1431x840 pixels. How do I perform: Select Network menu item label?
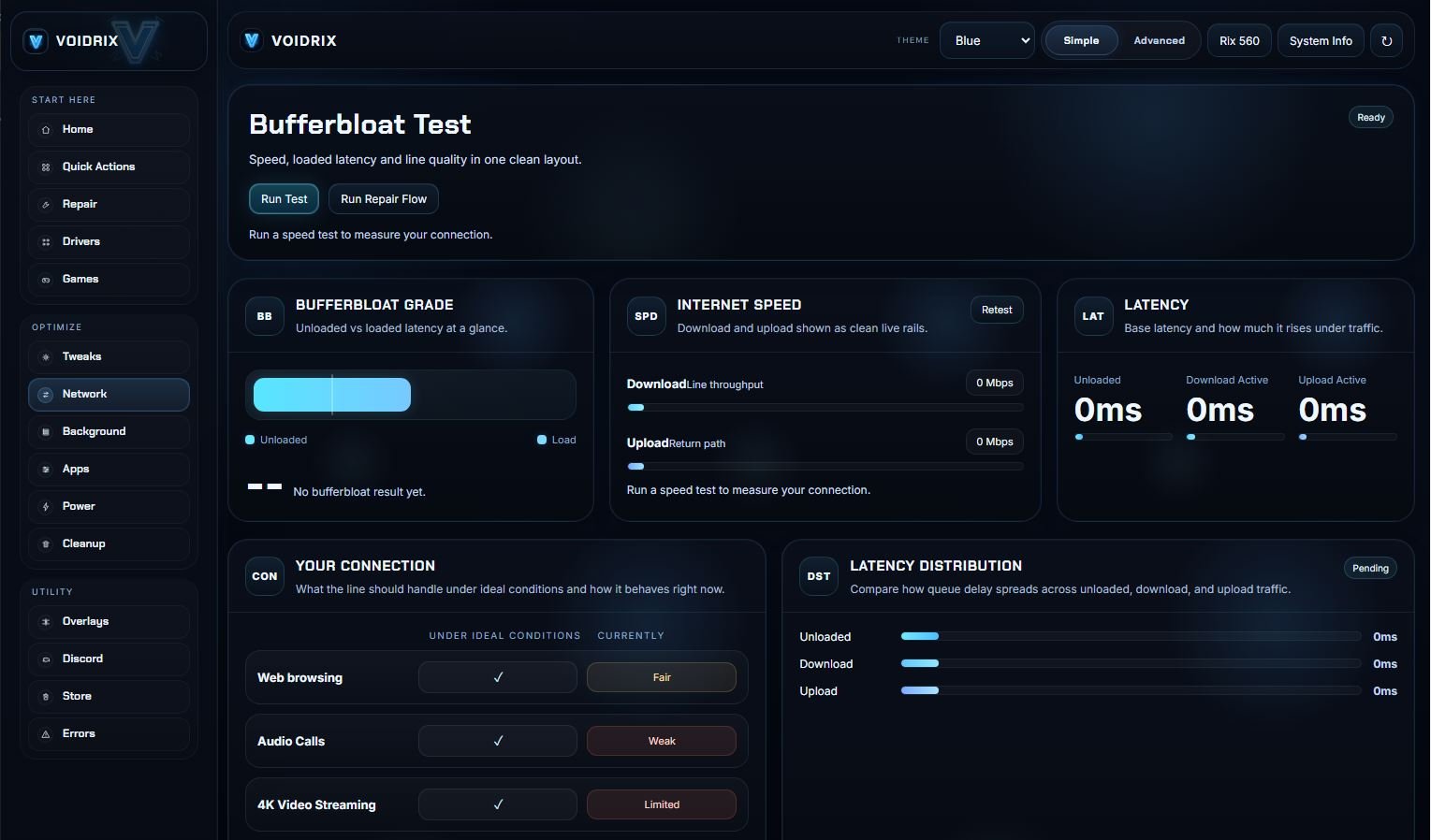click(84, 394)
